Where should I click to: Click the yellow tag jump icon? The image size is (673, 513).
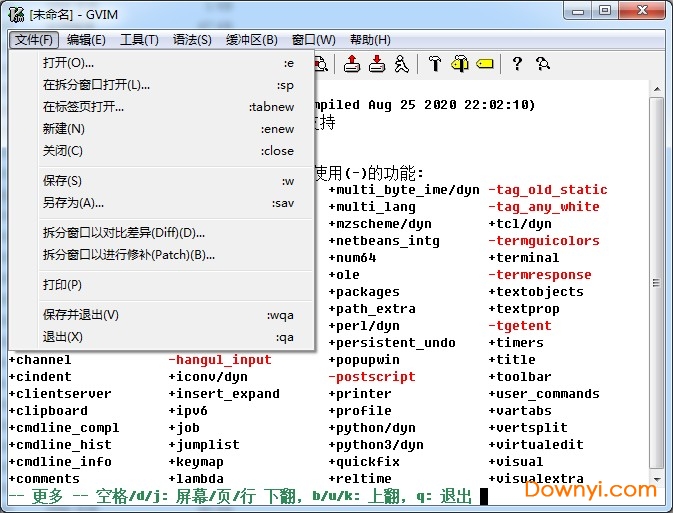click(485, 64)
